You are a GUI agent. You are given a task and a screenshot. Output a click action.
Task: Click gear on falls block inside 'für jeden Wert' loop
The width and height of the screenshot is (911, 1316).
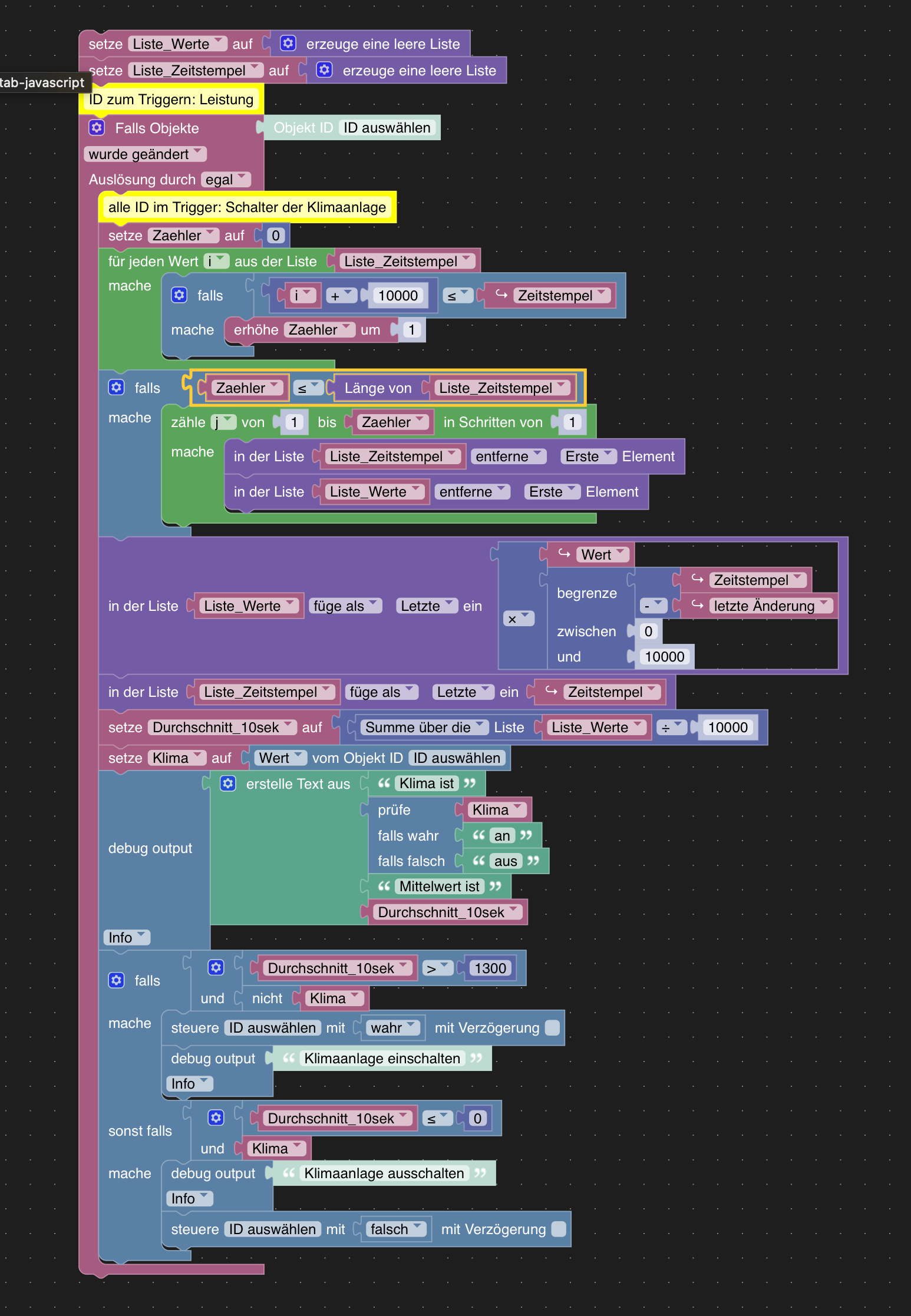179,295
